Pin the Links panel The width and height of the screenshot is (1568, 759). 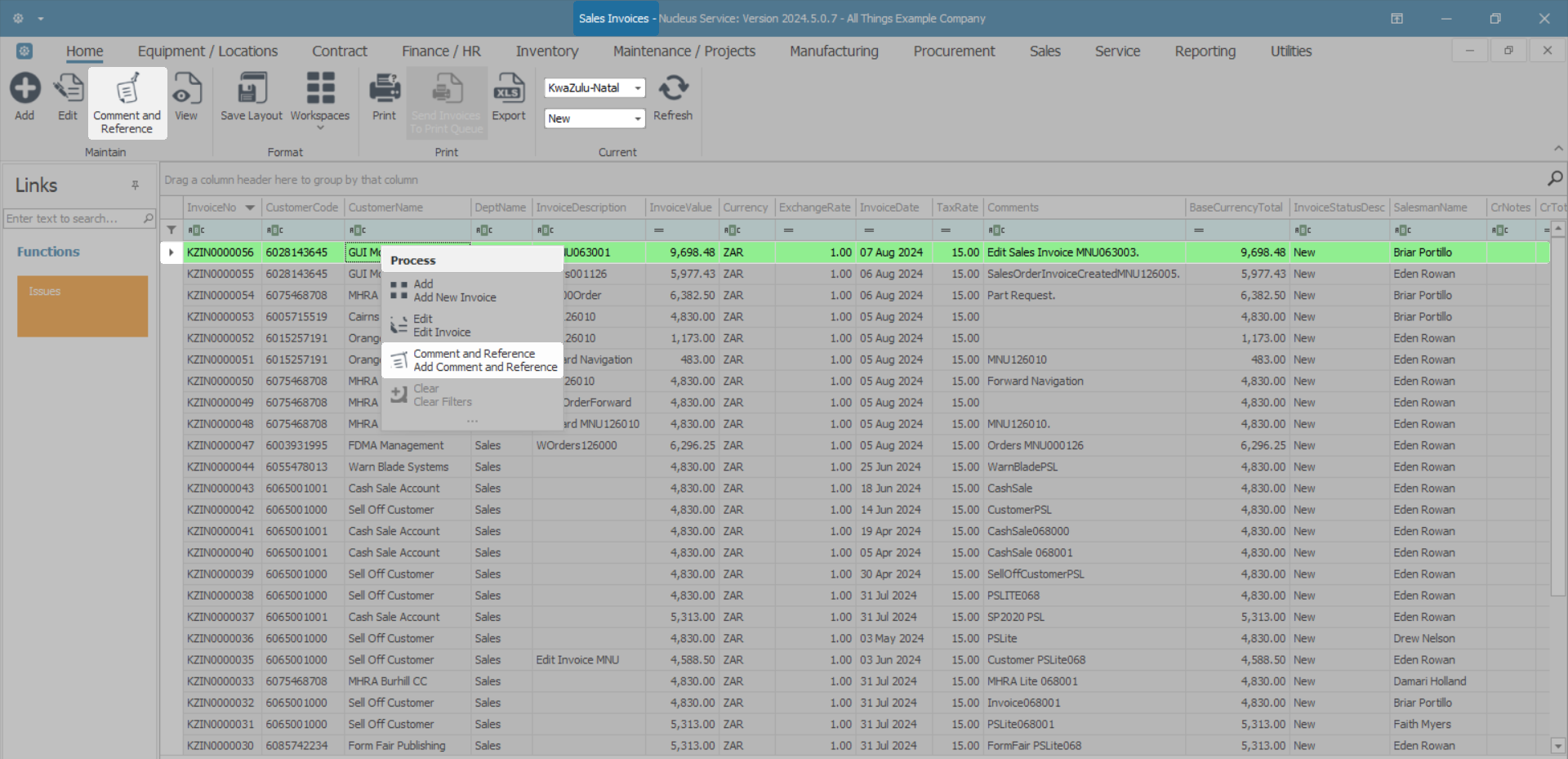point(136,185)
